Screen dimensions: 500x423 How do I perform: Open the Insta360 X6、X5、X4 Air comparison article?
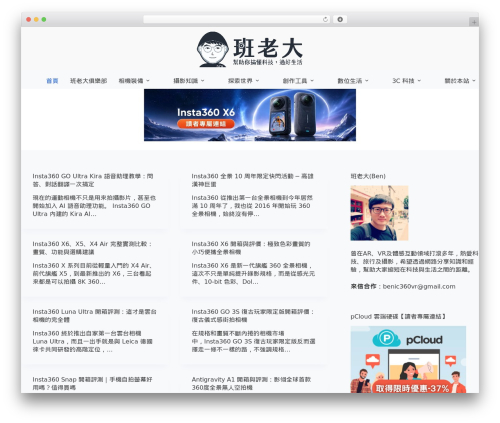coord(92,248)
